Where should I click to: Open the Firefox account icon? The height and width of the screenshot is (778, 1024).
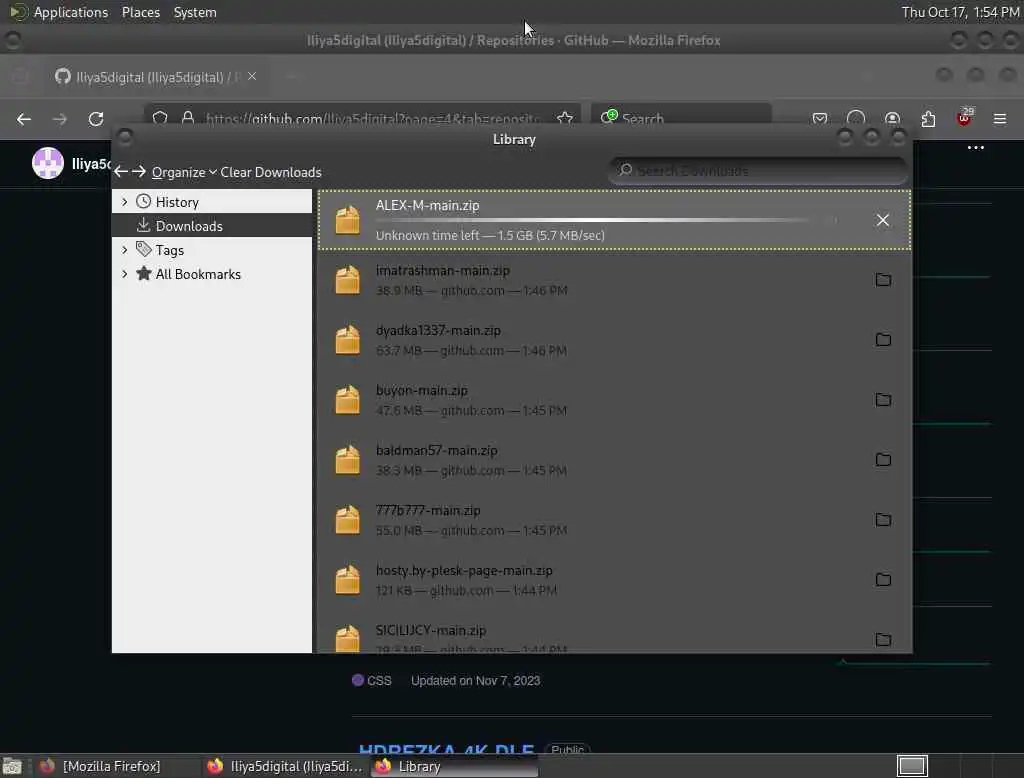coord(892,119)
